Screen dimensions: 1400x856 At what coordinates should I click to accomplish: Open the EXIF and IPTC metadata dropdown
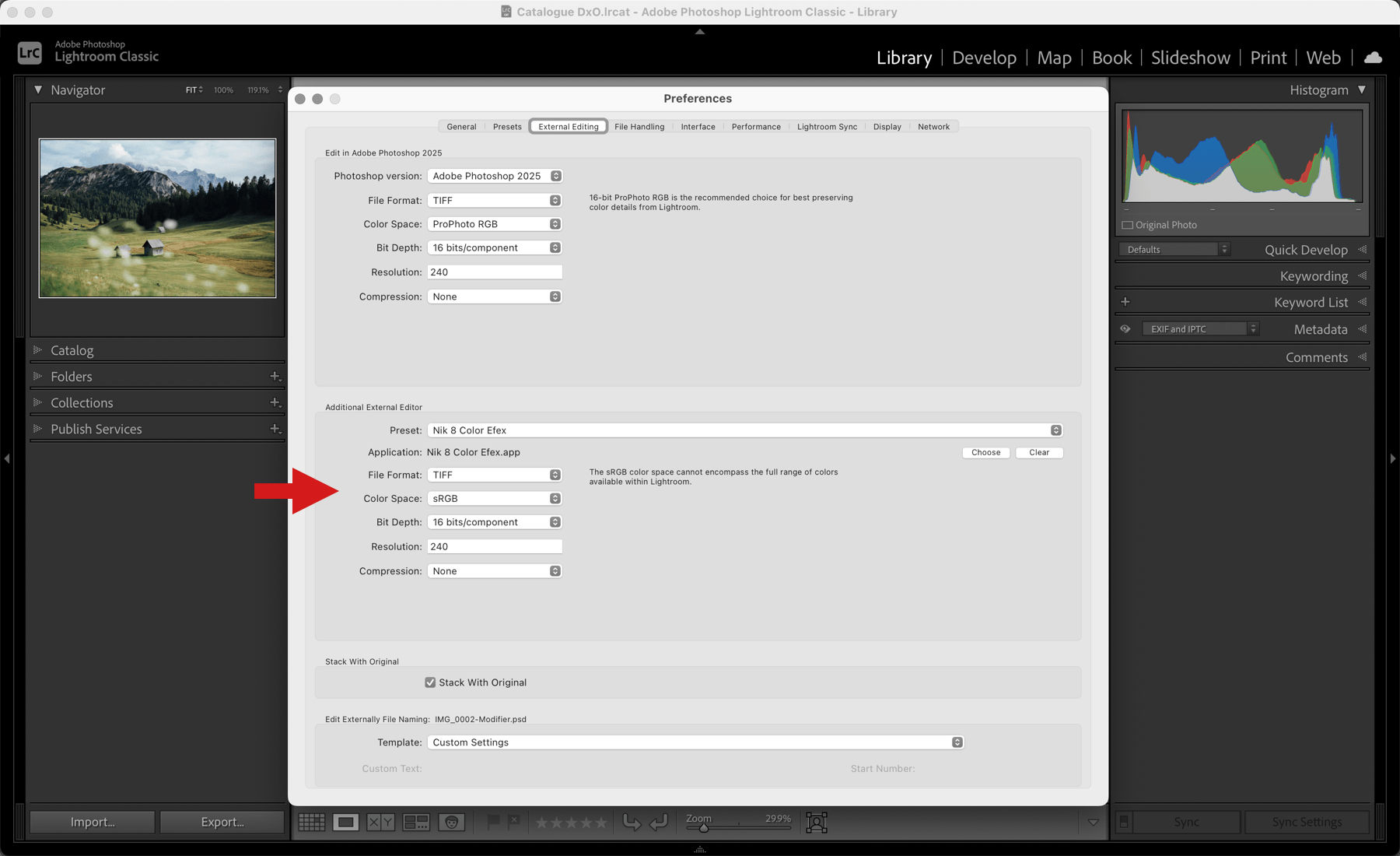tap(1200, 329)
